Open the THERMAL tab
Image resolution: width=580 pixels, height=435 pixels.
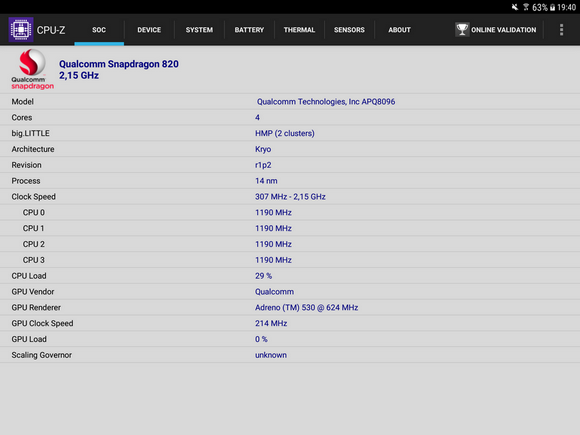tap(299, 30)
